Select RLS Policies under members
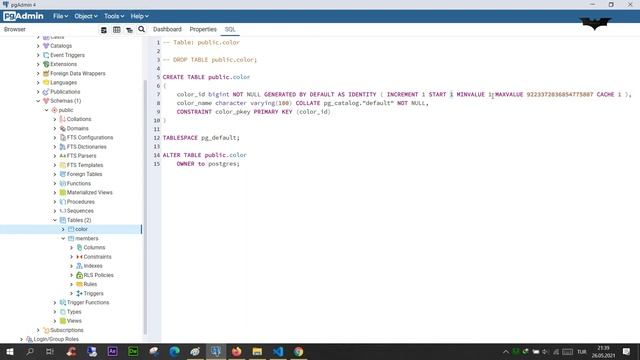Screen dimensions: 640x360 click(98, 275)
